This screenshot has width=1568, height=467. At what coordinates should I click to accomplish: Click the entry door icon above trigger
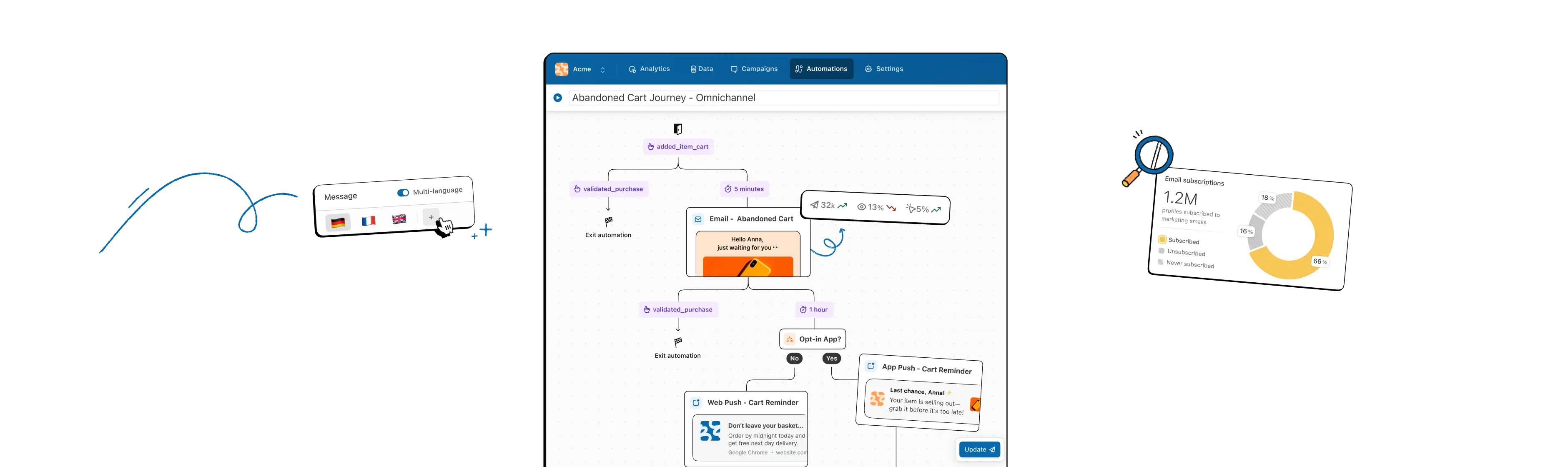(x=677, y=129)
